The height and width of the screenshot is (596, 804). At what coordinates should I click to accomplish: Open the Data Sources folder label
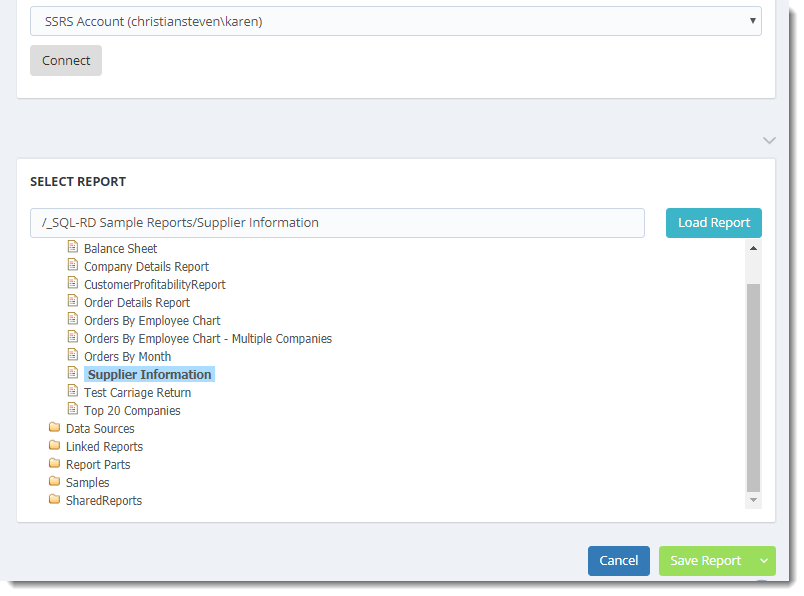click(100, 429)
